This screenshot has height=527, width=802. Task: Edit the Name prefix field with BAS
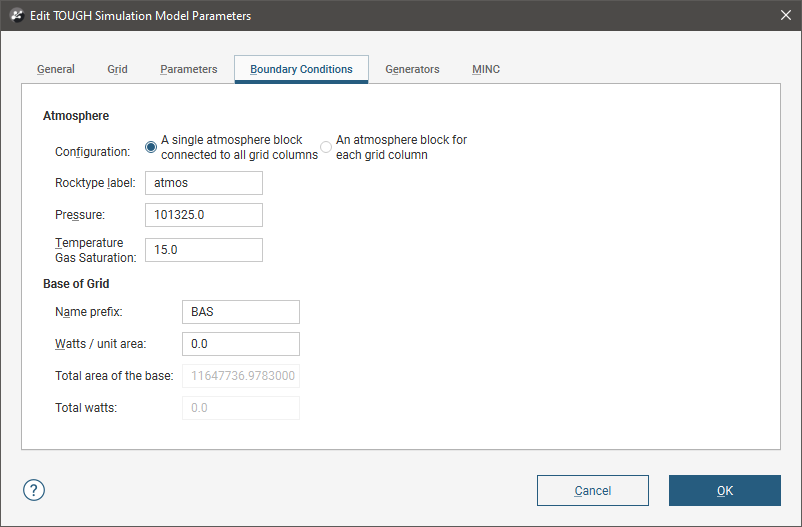click(x=240, y=312)
